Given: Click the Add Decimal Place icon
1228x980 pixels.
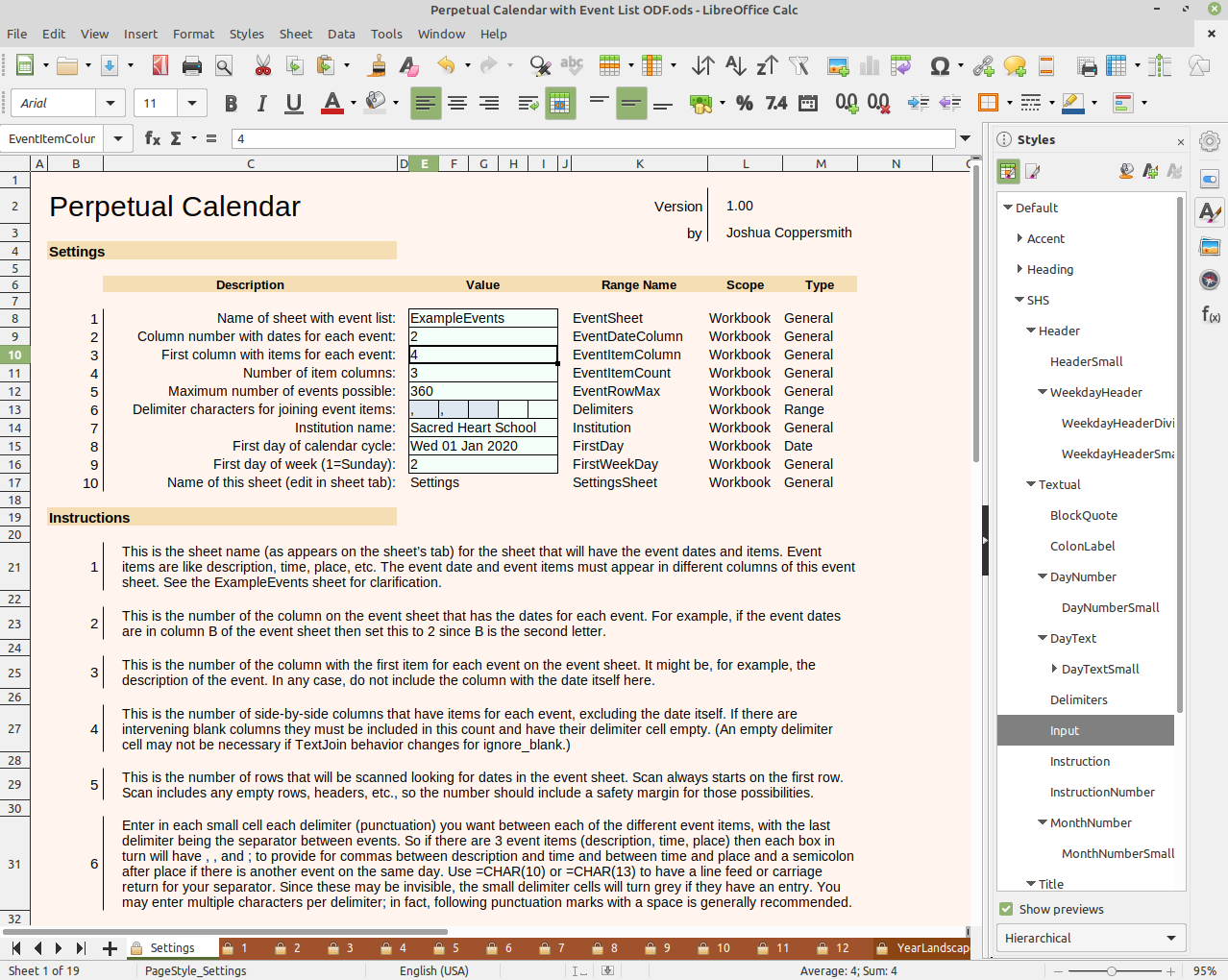Looking at the screenshot, I should tap(847, 103).
